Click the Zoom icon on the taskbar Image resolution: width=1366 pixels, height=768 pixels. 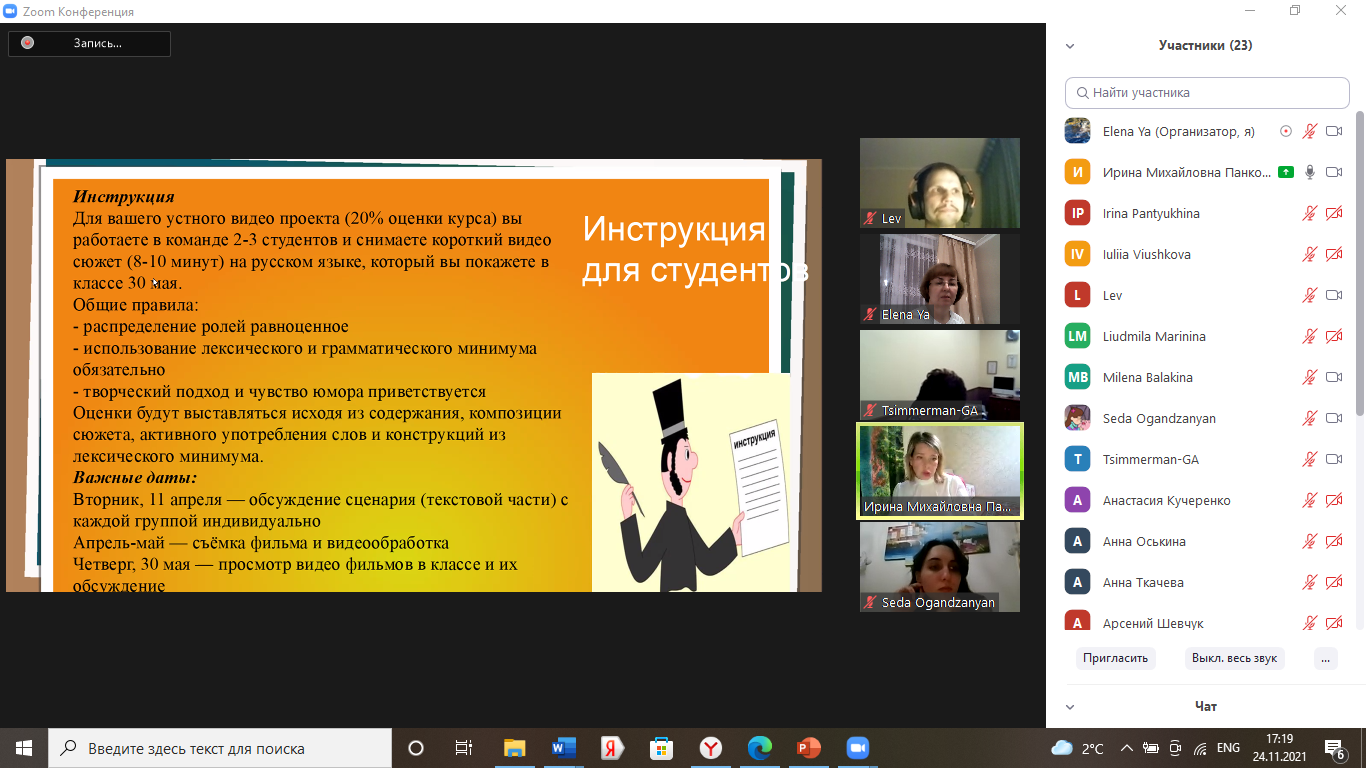(x=857, y=748)
